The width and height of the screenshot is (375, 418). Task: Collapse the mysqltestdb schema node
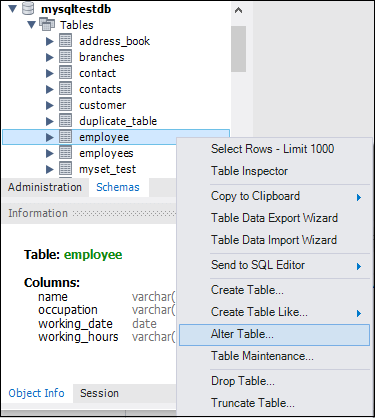coord(12,9)
